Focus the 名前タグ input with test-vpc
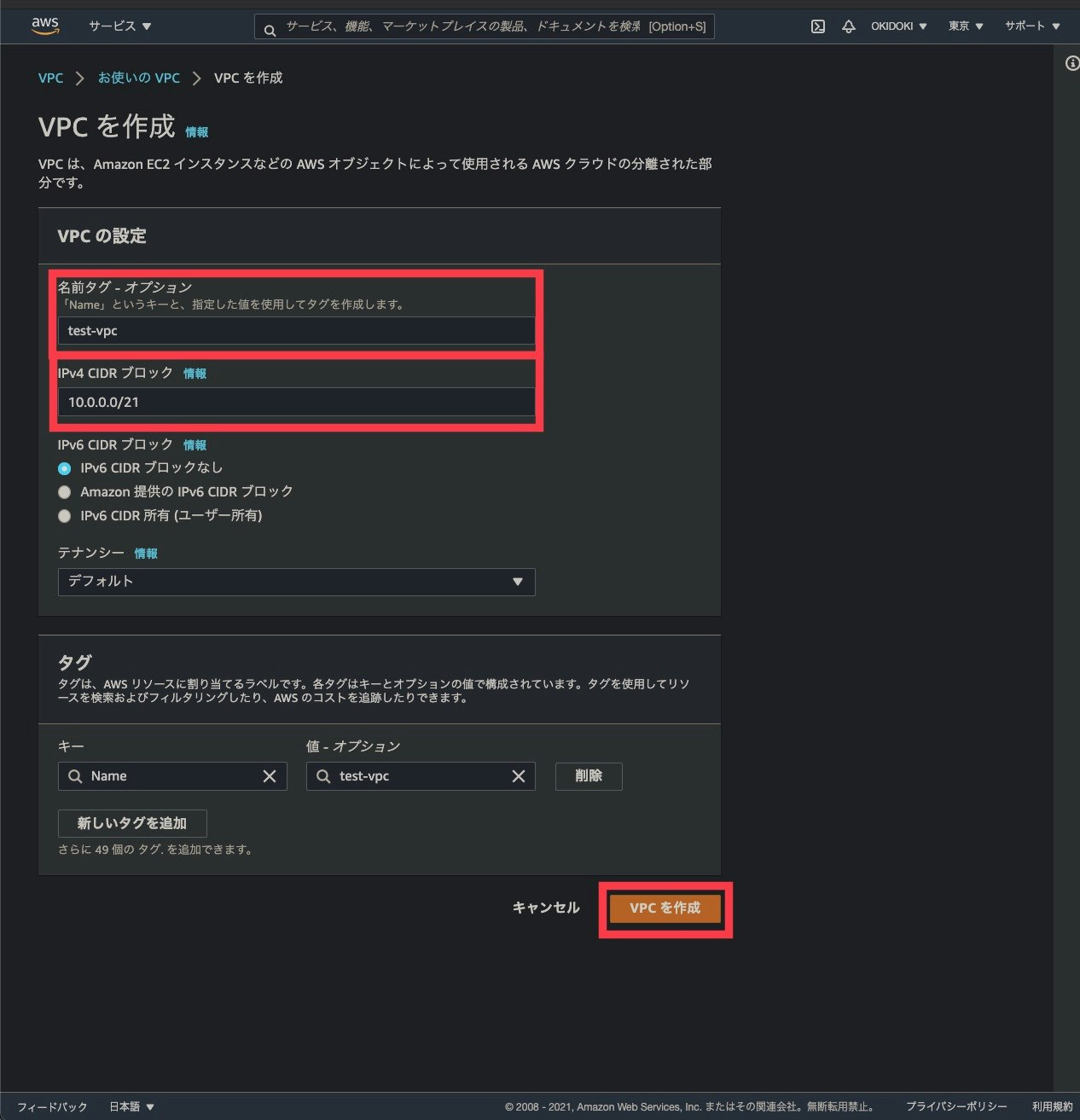The height and width of the screenshot is (1120, 1080). [x=296, y=331]
